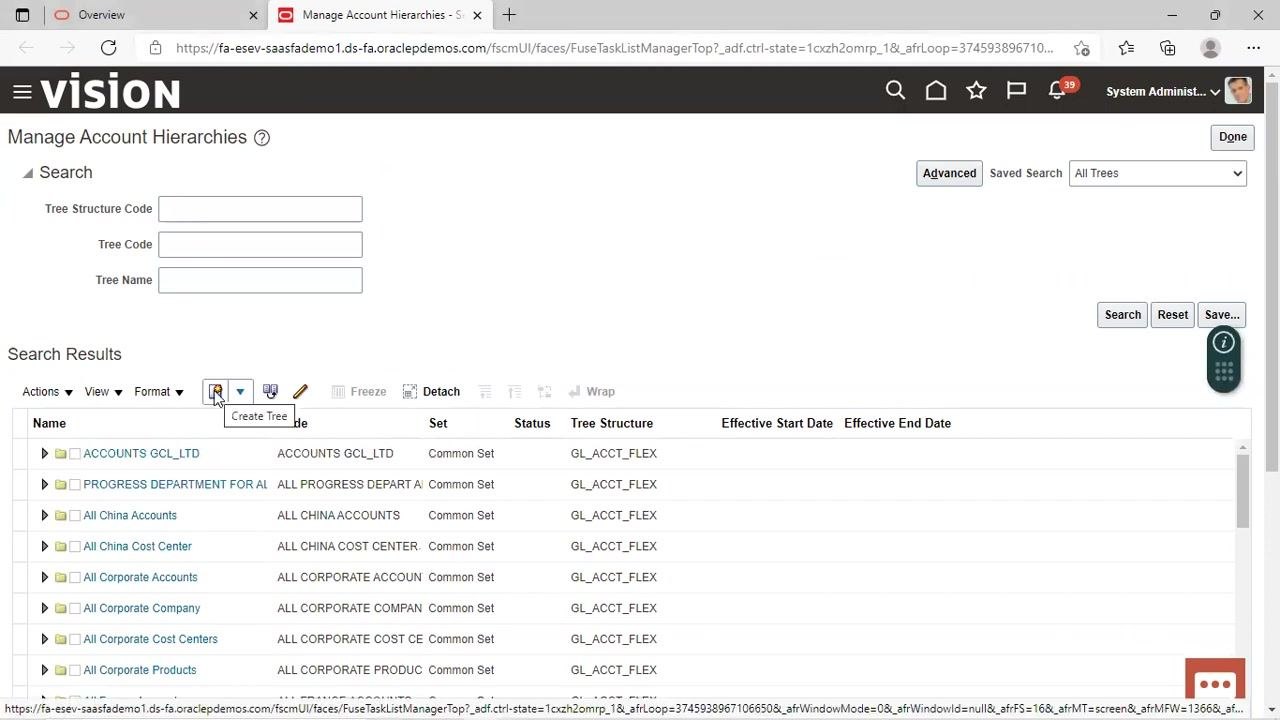Open the System Administrator profile picture
Image resolution: width=1280 pixels, height=720 pixels.
tap(1238, 91)
